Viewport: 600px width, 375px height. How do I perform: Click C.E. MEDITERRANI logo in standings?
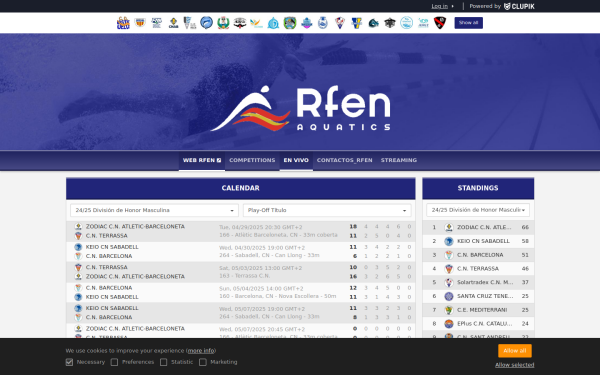click(449, 310)
